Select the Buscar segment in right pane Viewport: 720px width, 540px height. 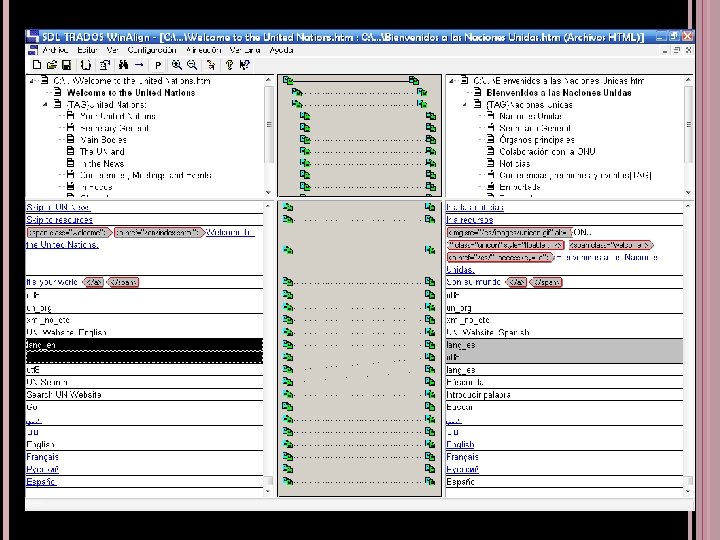564,407
